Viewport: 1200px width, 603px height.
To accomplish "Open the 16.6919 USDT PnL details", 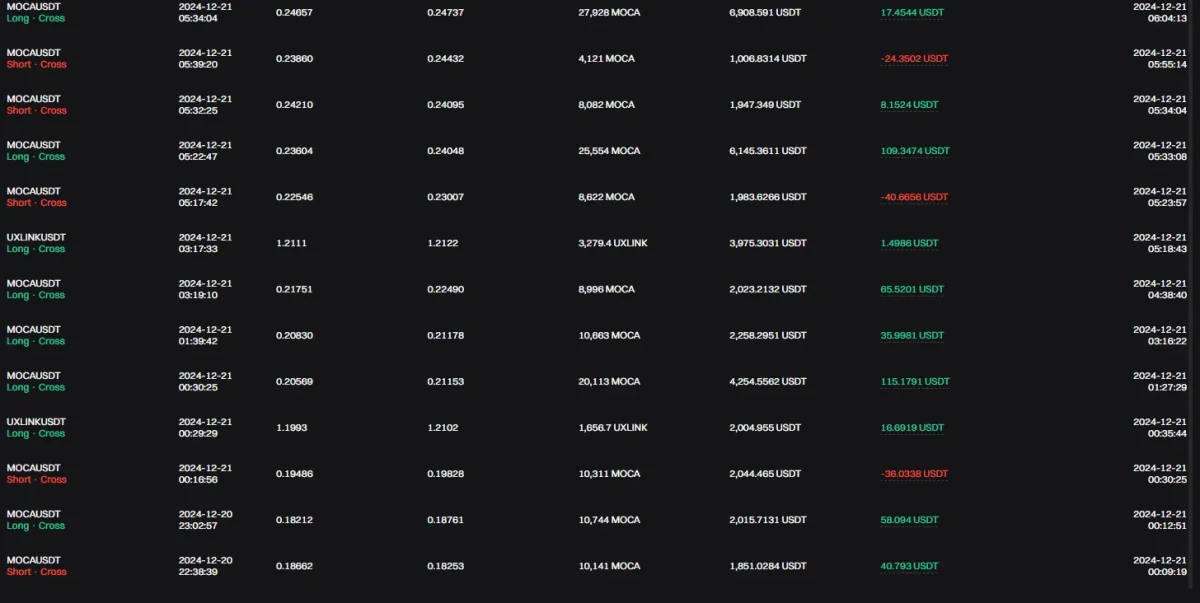I will (x=912, y=427).
